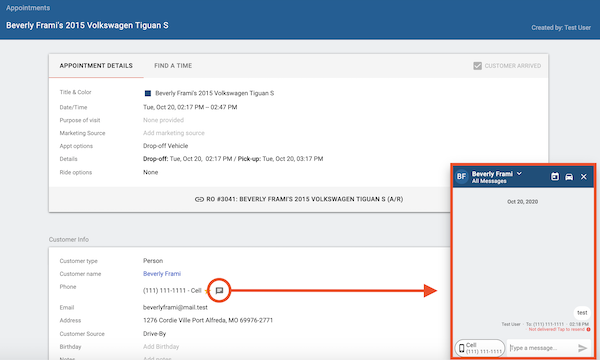Image resolution: width=600 pixels, height=360 pixels.
Task: Click the BF avatar in chat panel
Action: tap(461, 176)
